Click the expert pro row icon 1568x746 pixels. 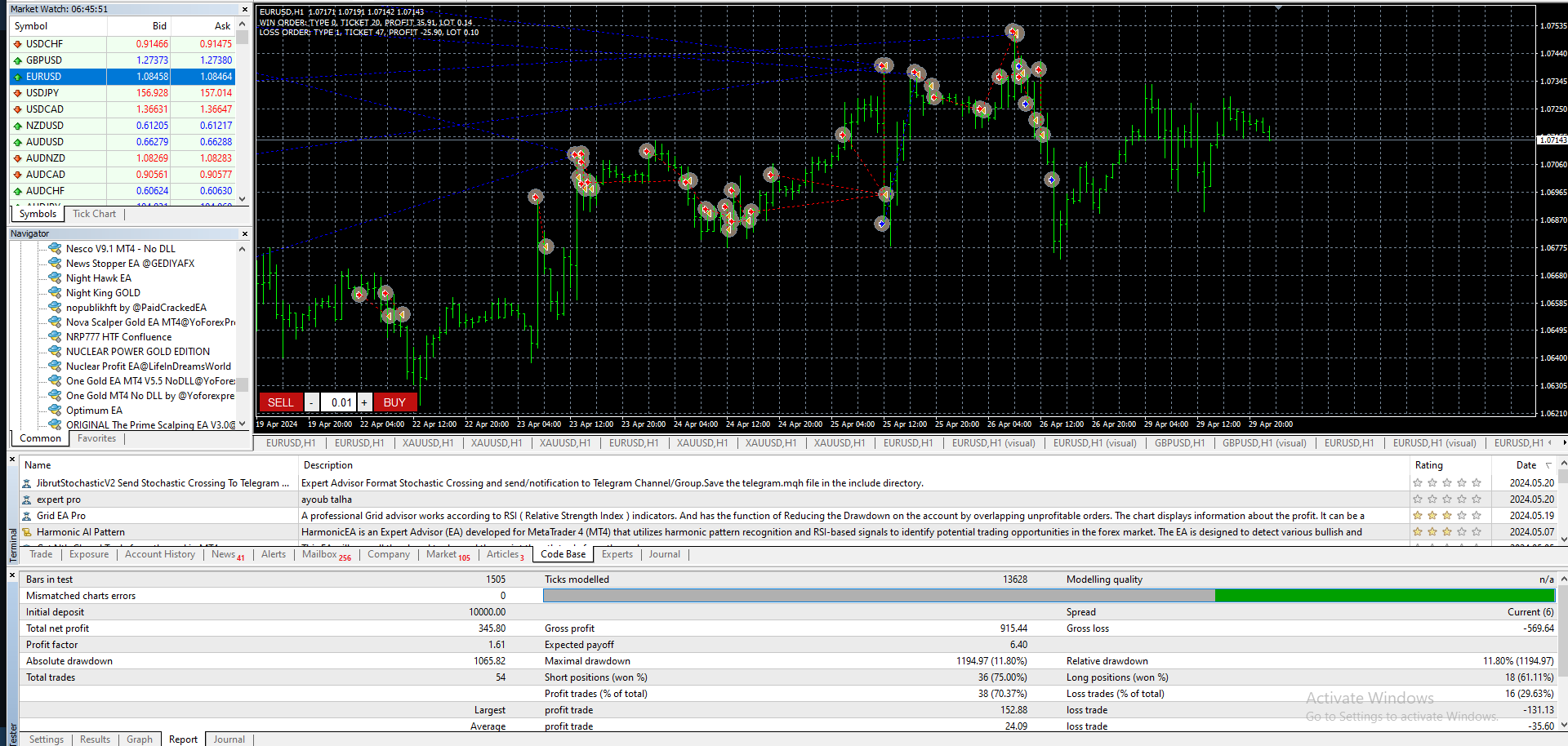[27, 500]
